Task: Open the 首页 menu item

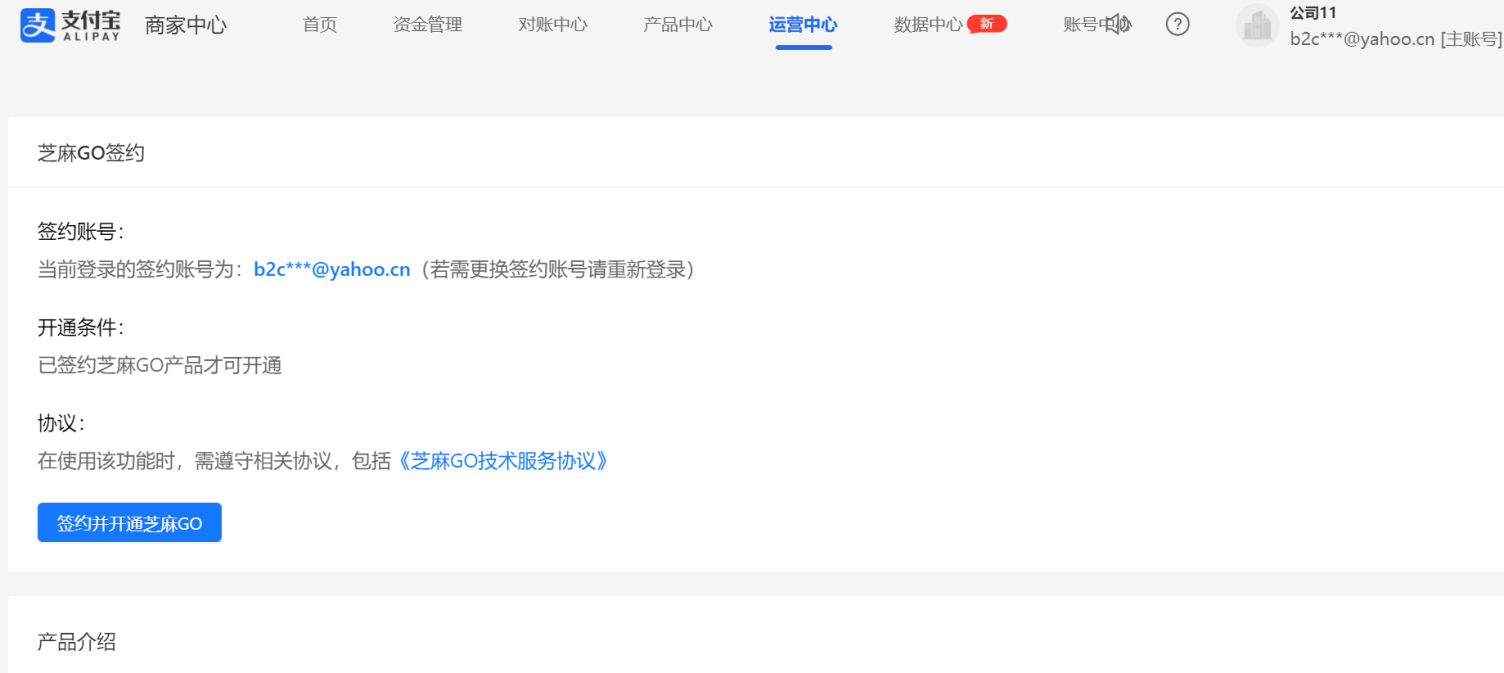Action: (319, 24)
